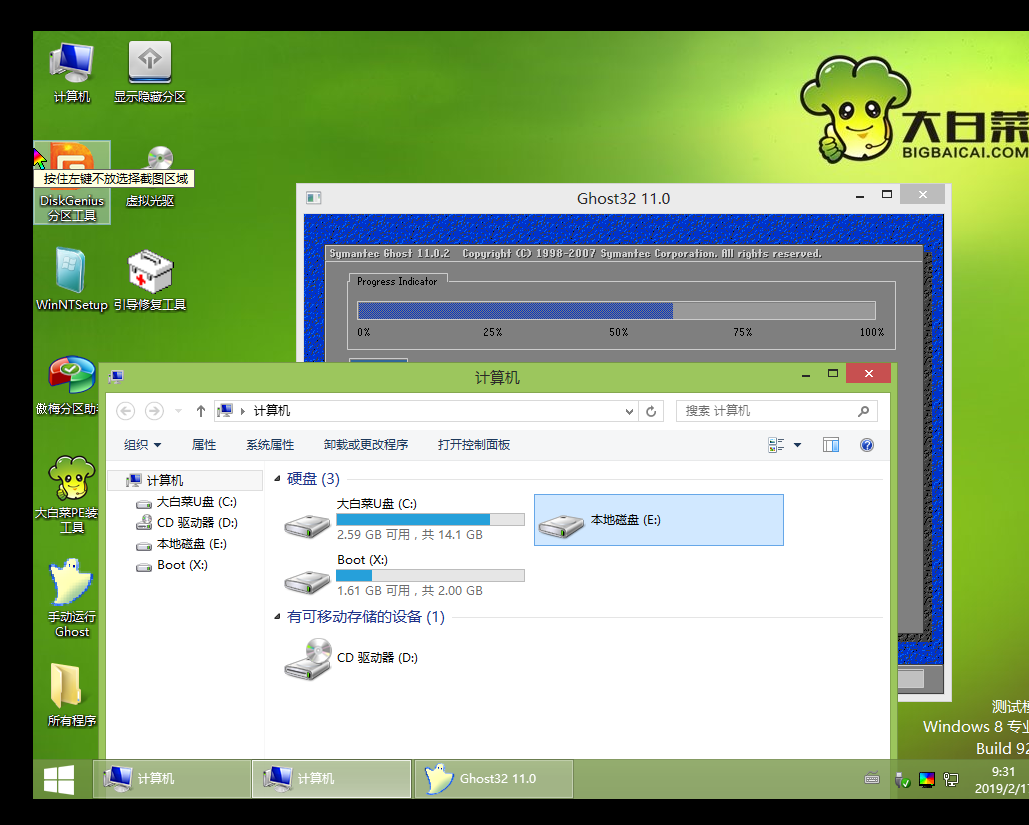1029x825 pixels.
Task: Select 计算机 in the navigation tree
Action: click(x=186, y=480)
